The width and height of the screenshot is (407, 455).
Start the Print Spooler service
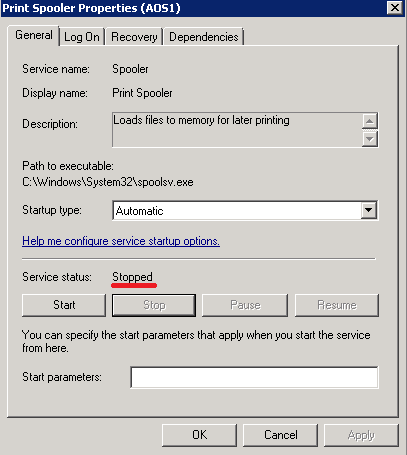[64, 305]
